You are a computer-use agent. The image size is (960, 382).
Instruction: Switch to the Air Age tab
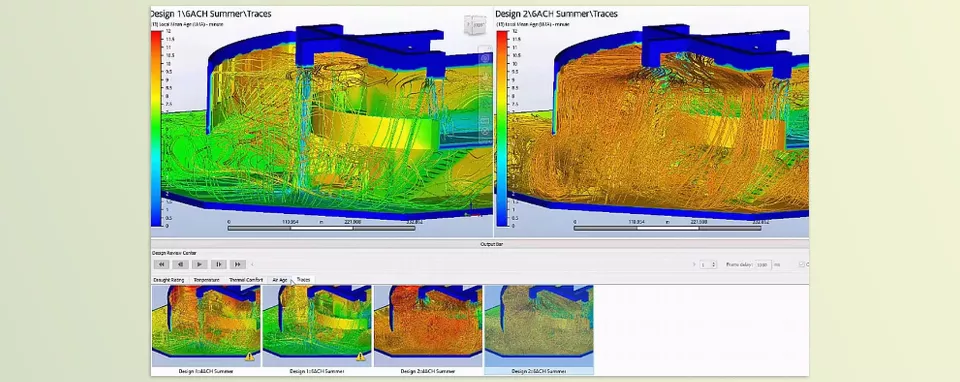click(279, 280)
